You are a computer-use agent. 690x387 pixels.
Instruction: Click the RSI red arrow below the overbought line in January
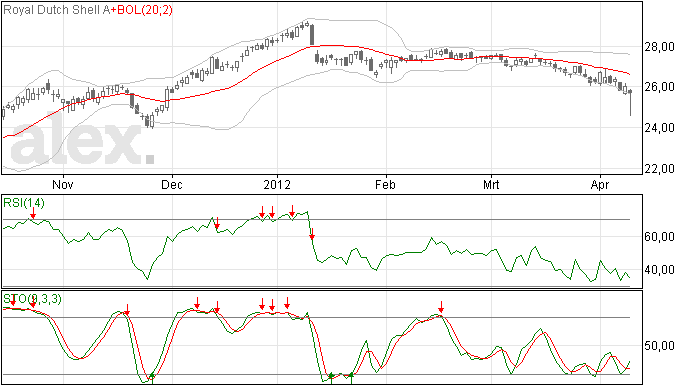pos(312,234)
